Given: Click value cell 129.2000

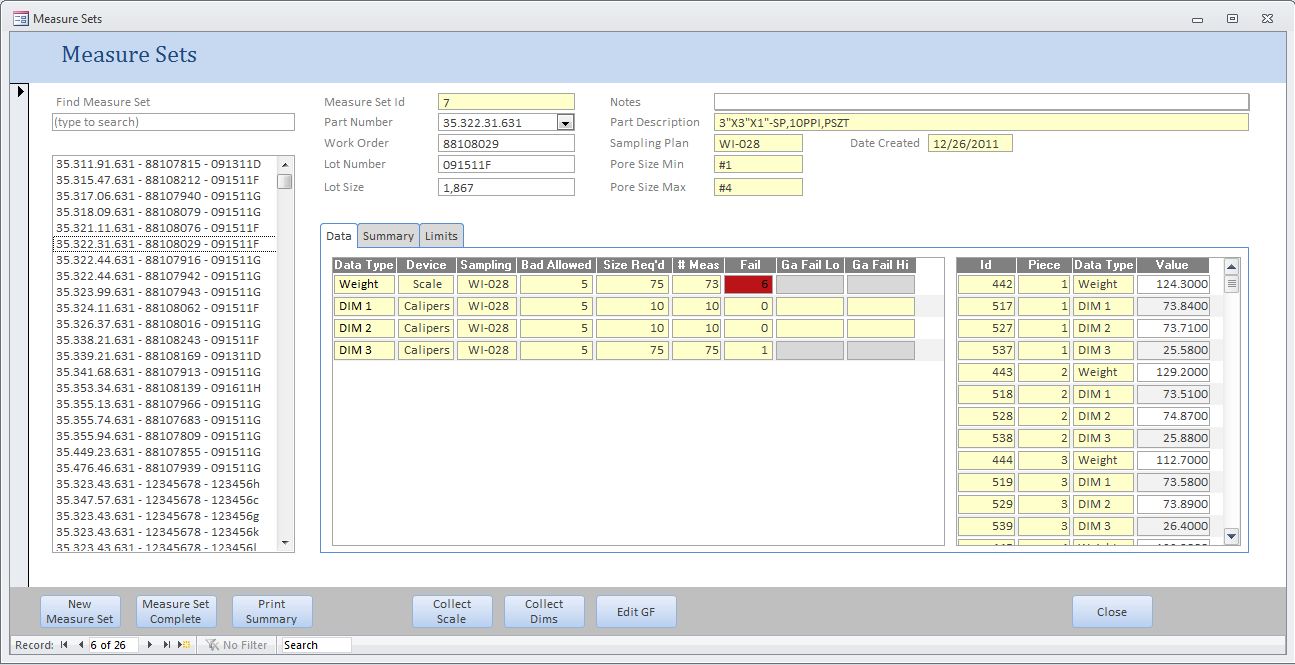Looking at the screenshot, I should point(1173,372).
